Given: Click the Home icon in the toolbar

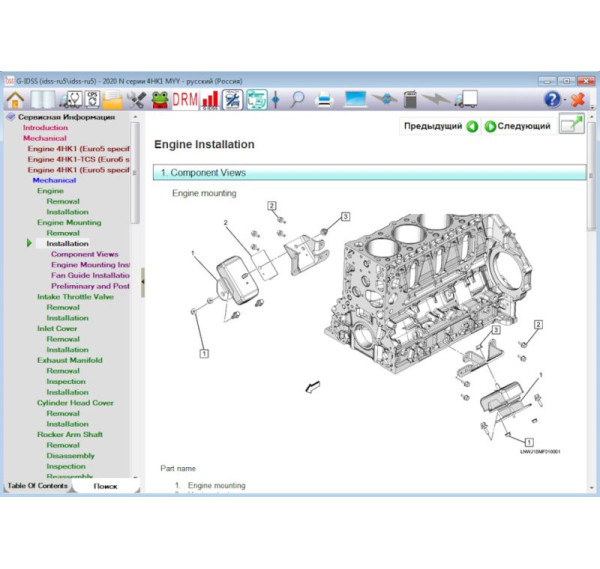Looking at the screenshot, I should pos(16,99).
